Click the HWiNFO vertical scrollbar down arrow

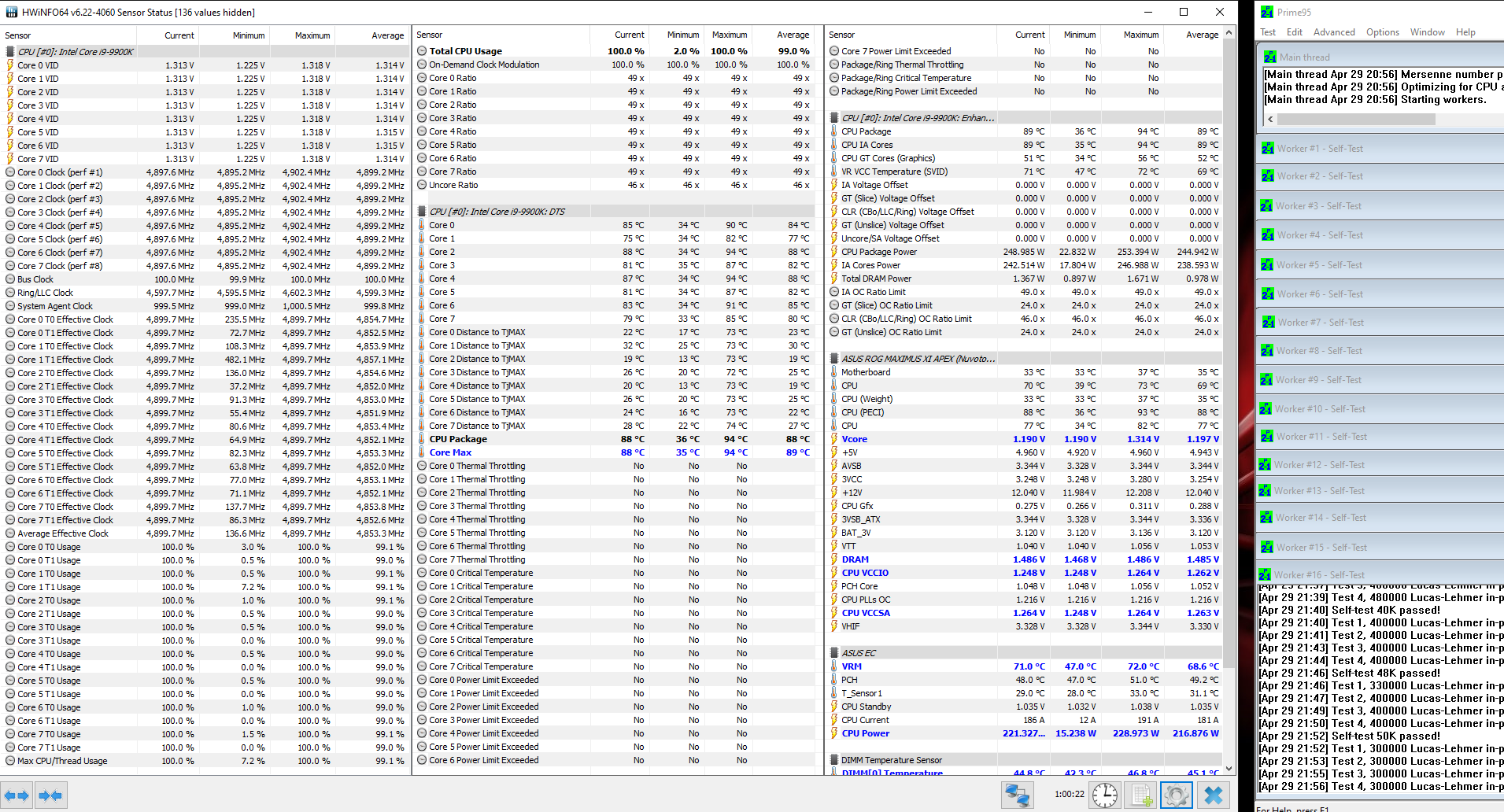point(1229,769)
